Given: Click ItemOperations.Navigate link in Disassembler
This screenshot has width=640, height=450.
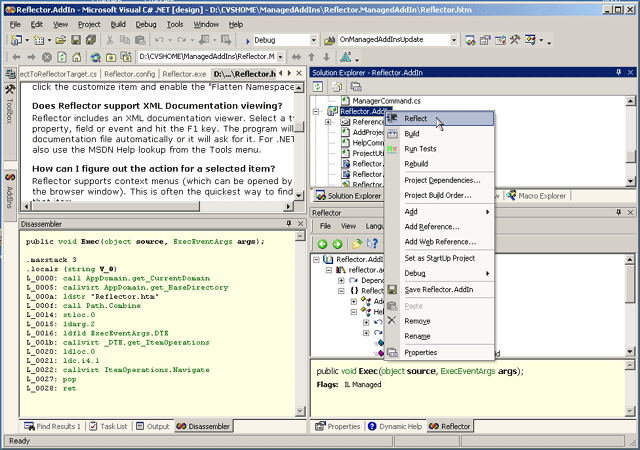Looking at the screenshot, I should coord(157,370).
